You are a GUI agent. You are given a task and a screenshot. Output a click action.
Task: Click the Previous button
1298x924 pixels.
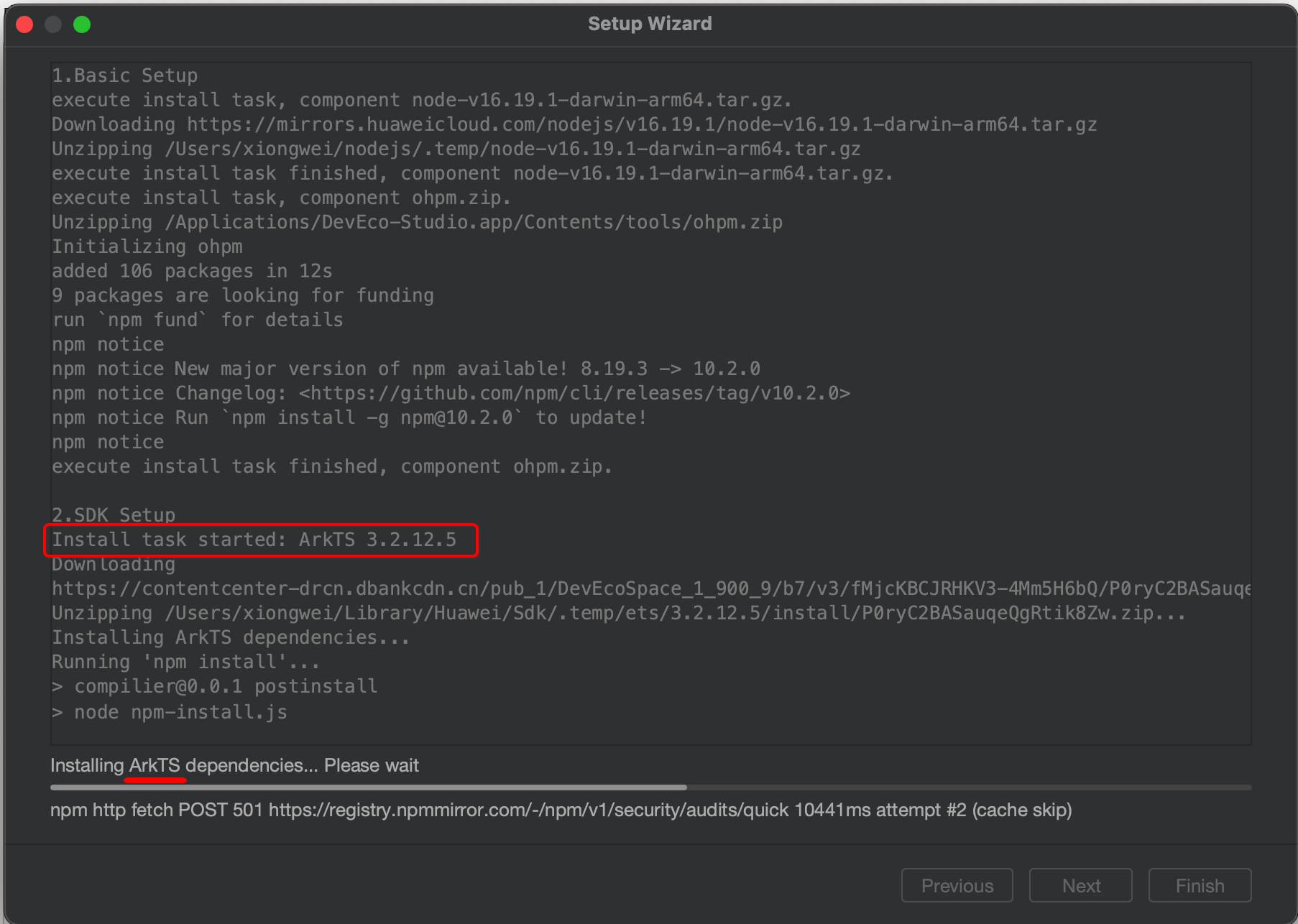pyautogui.click(x=957, y=885)
